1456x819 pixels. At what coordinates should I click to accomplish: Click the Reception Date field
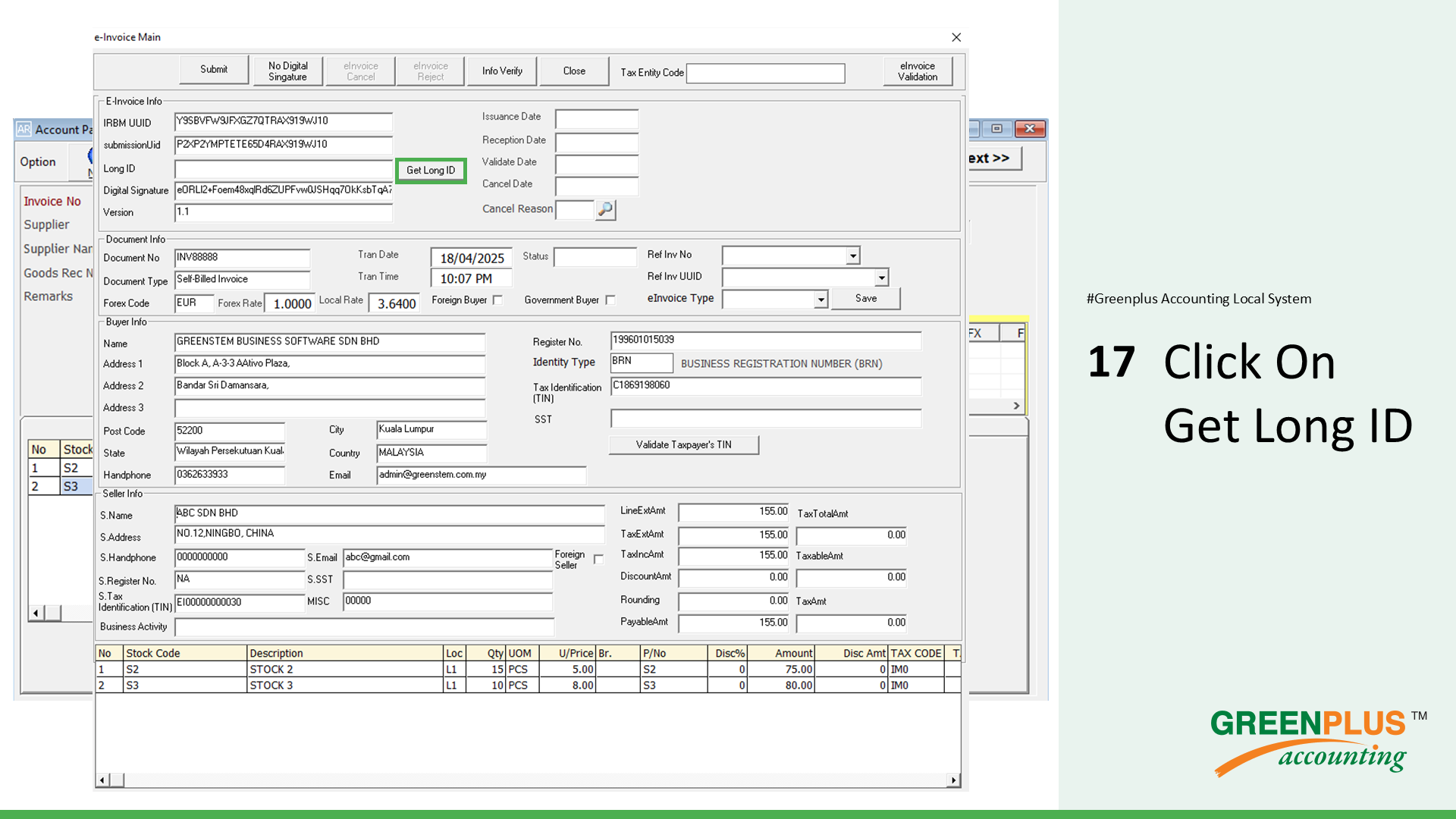(597, 143)
